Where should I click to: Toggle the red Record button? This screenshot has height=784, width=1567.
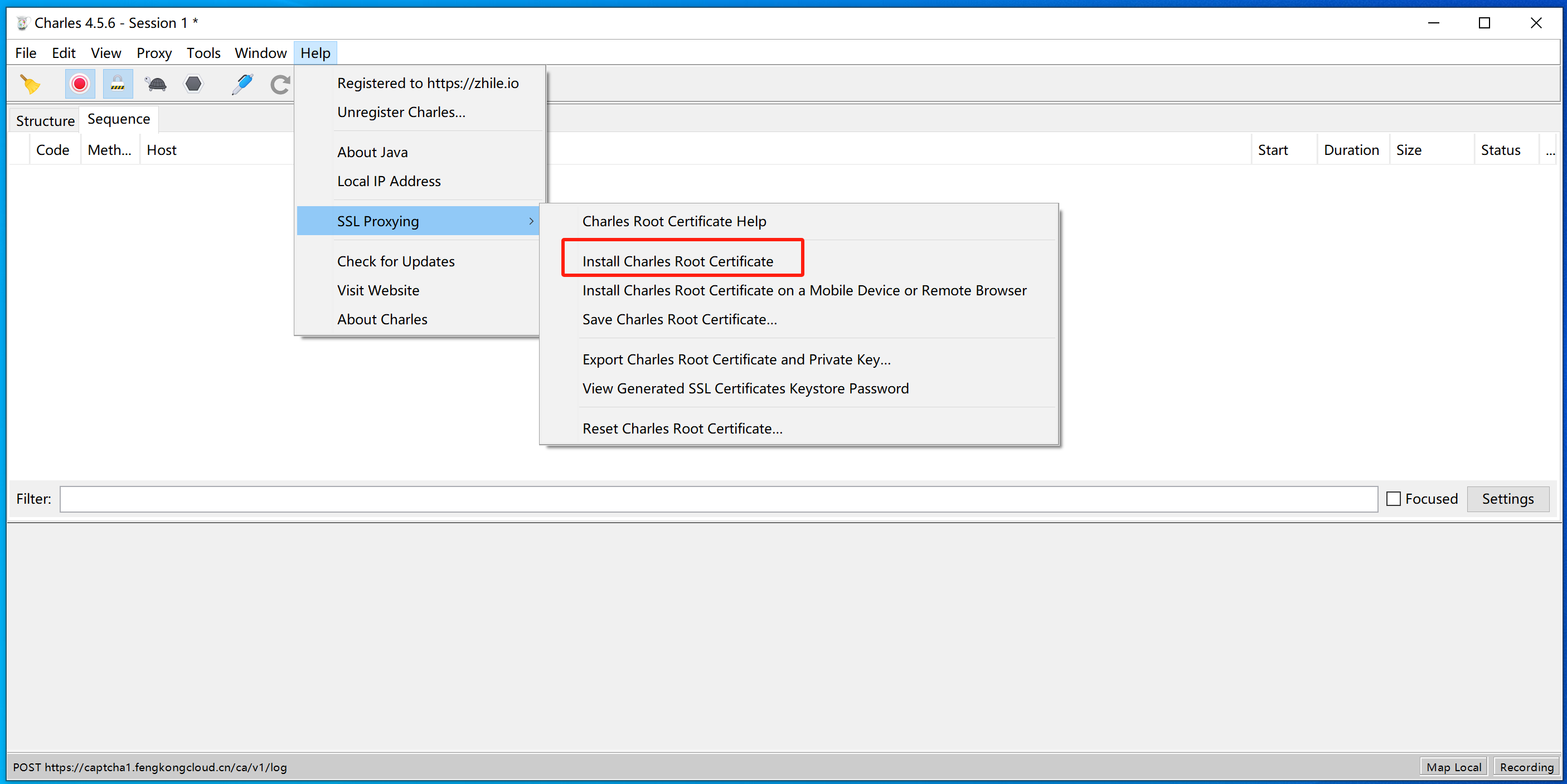point(80,84)
